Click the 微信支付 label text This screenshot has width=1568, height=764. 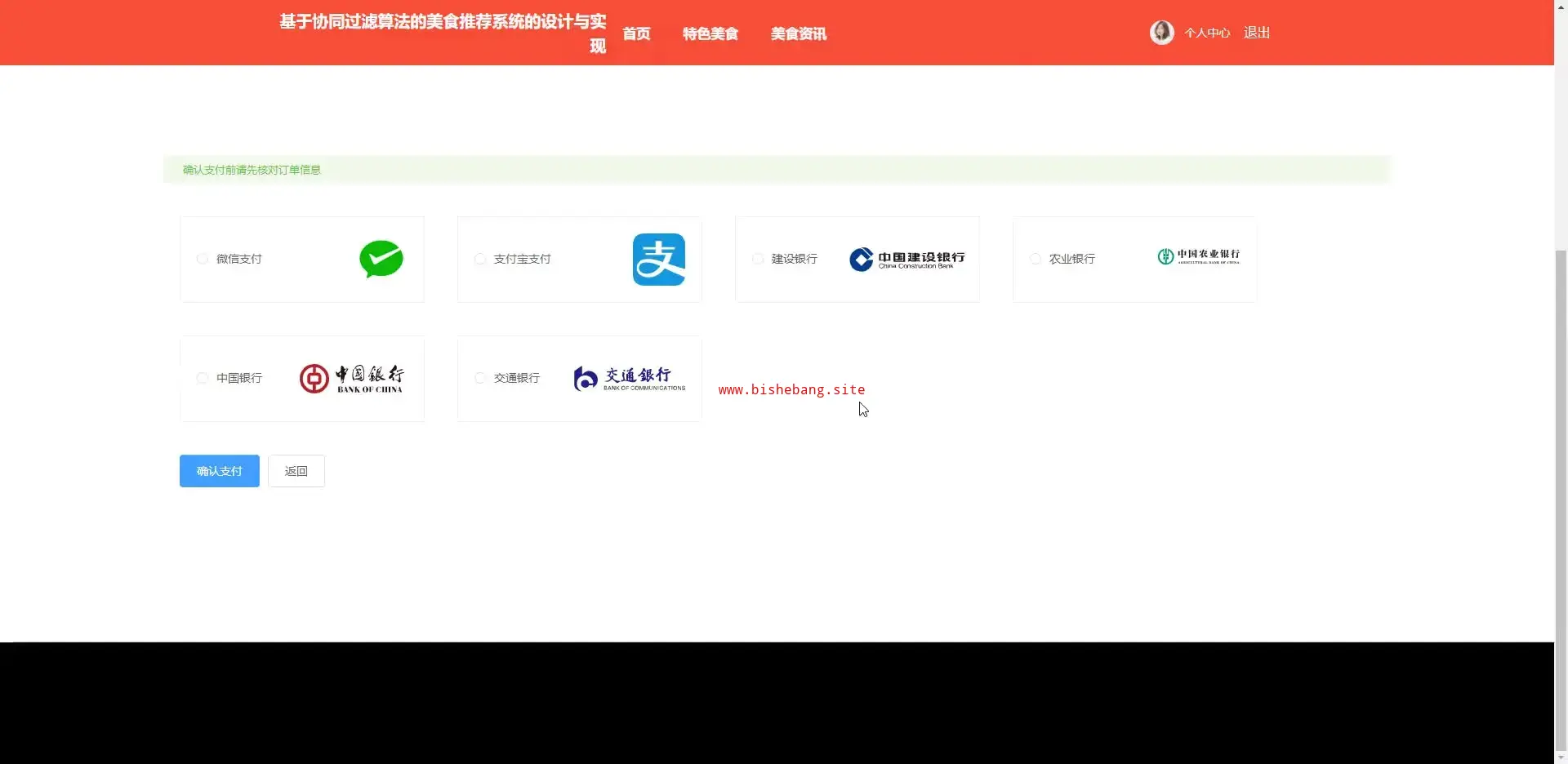pyautogui.click(x=239, y=259)
